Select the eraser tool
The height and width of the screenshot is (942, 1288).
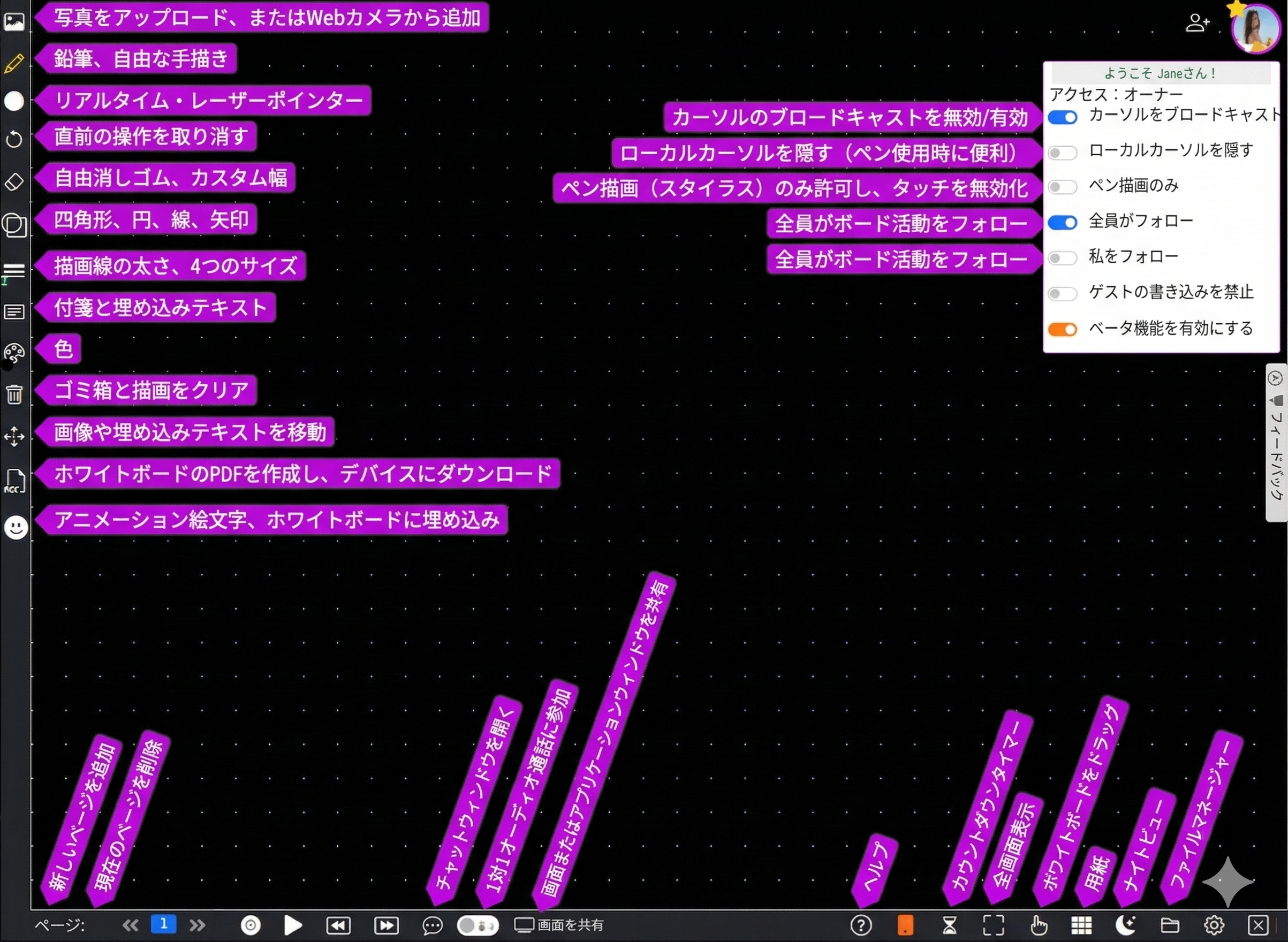14,182
